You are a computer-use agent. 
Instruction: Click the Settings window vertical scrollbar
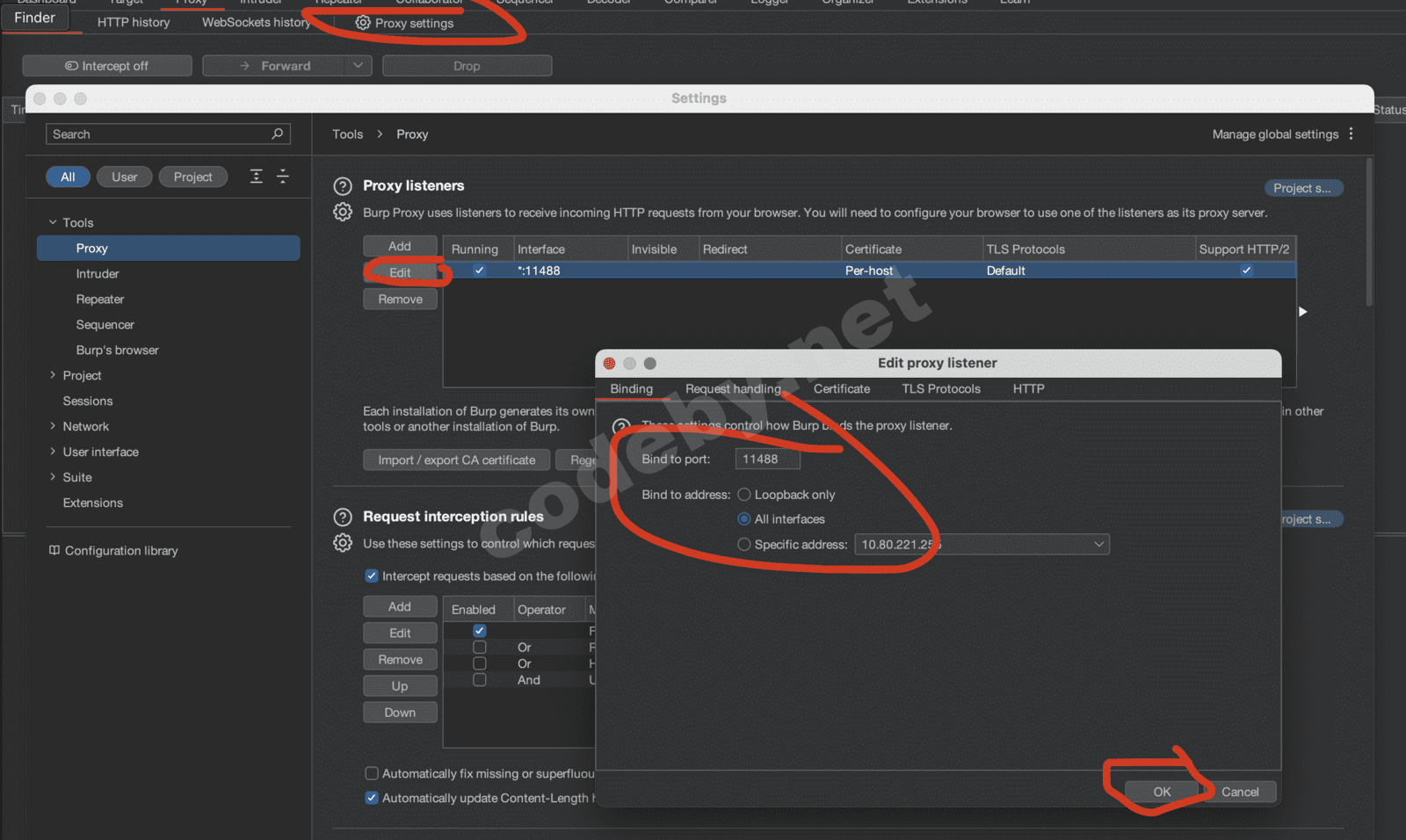[1368, 232]
